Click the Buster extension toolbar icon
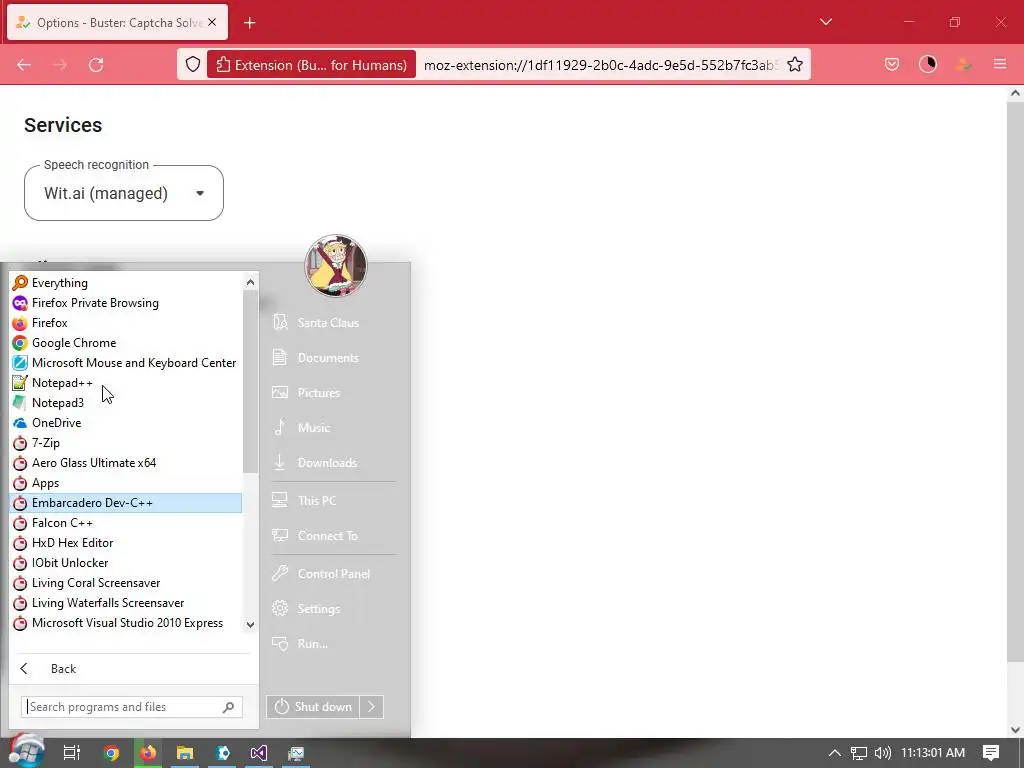Viewport: 1024px width, 768px height. (x=963, y=65)
